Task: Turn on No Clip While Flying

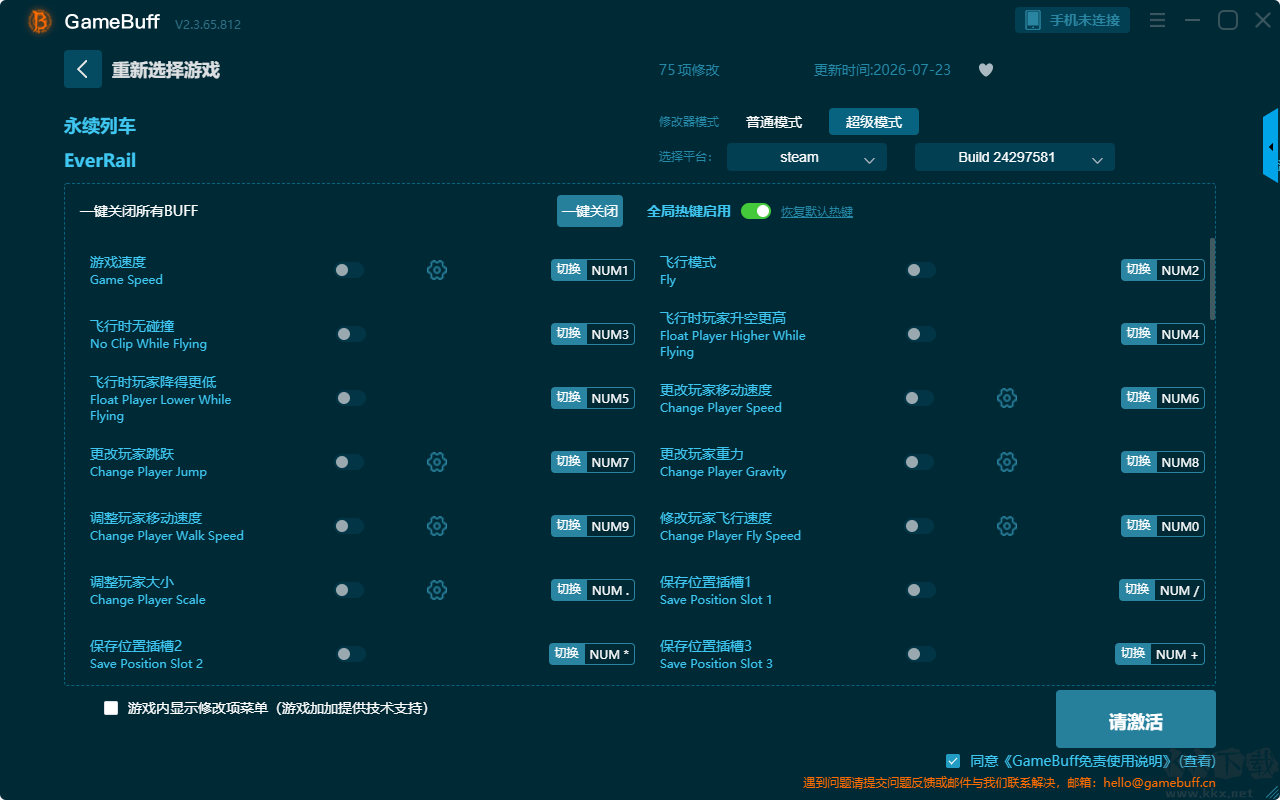Action: click(350, 334)
